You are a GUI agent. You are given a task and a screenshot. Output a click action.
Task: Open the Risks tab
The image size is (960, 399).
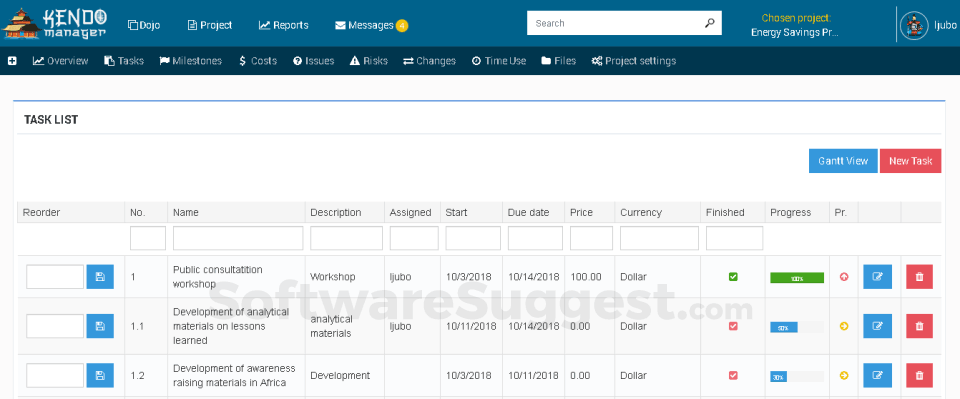[369, 61]
